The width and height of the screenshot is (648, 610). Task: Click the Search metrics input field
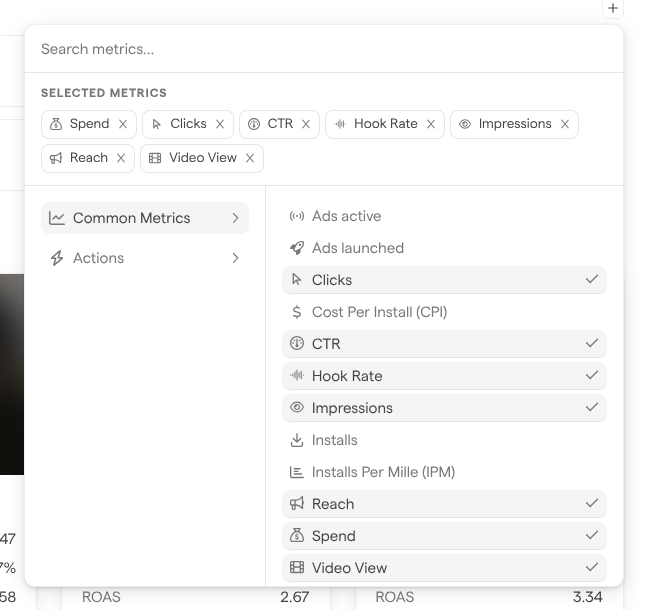pos(324,49)
